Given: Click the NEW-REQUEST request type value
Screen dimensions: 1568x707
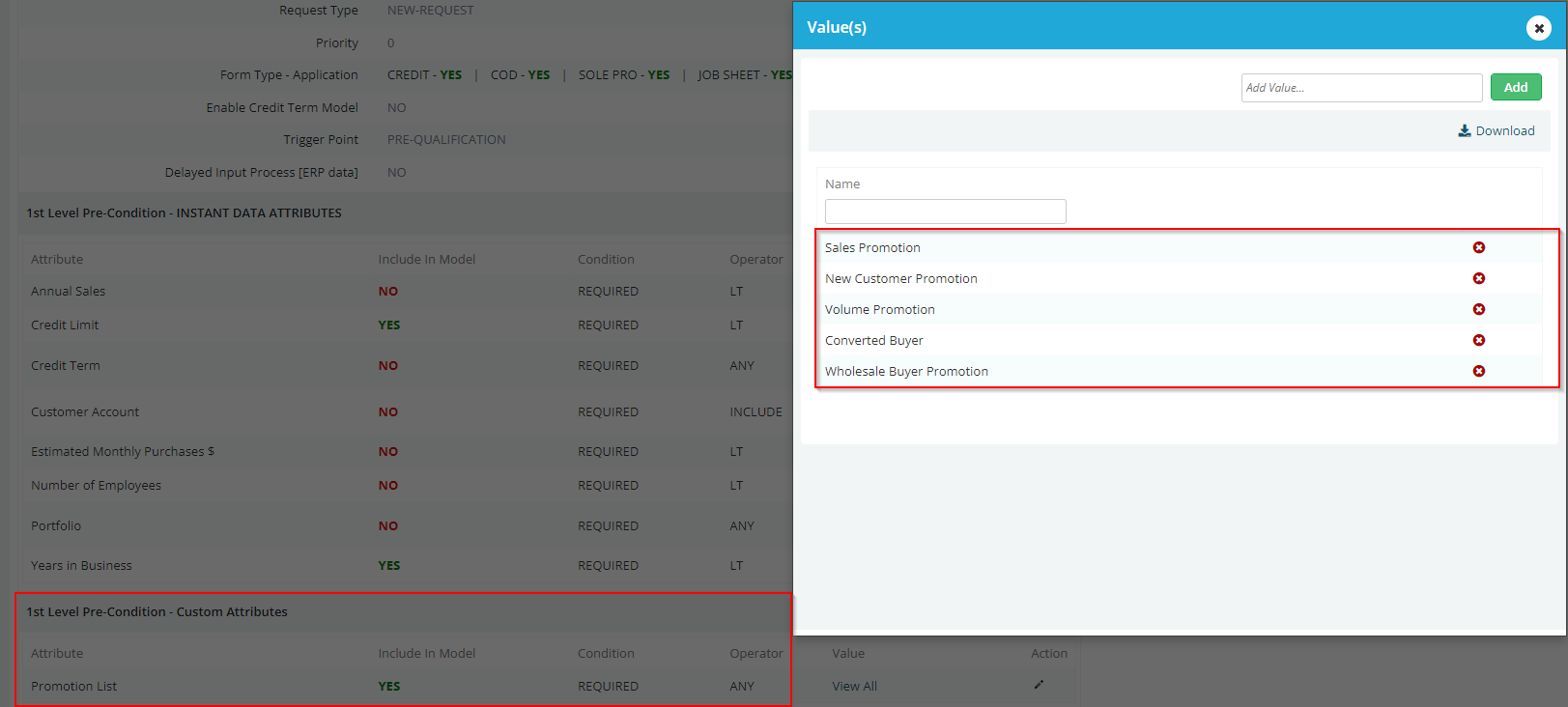Looking at the screenshot, I should tap(430, 10).
